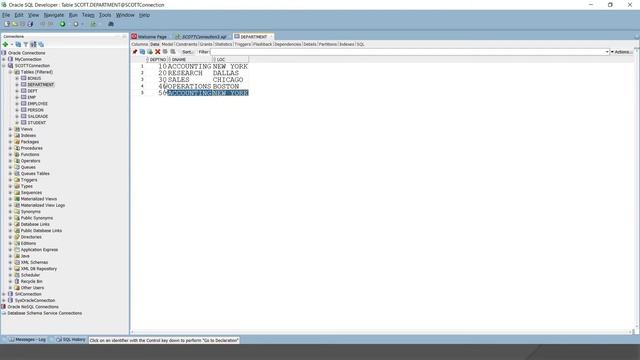The height and width of the screenshot is (360, 640).
Task: Click the Sort button
Action: 187,52
